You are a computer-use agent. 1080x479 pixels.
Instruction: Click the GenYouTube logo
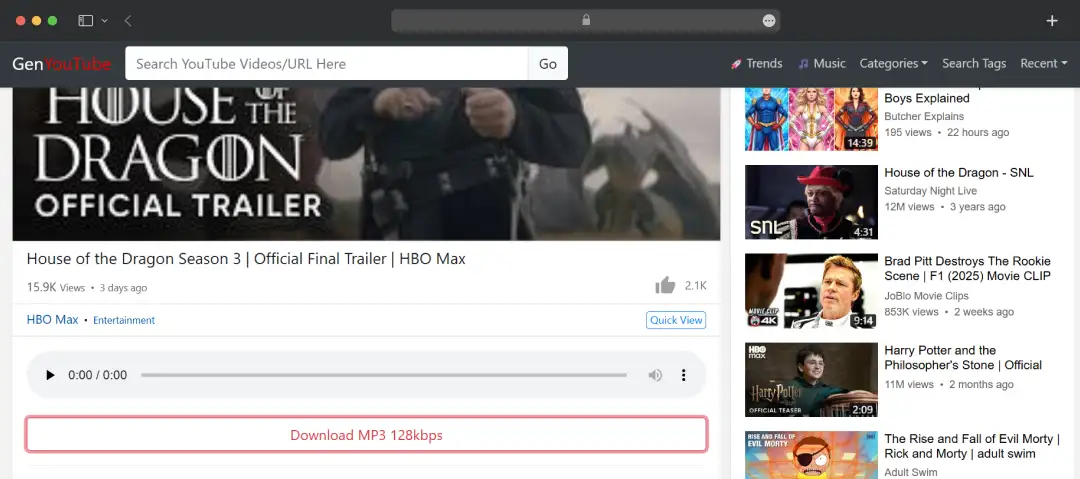point(61,64)
